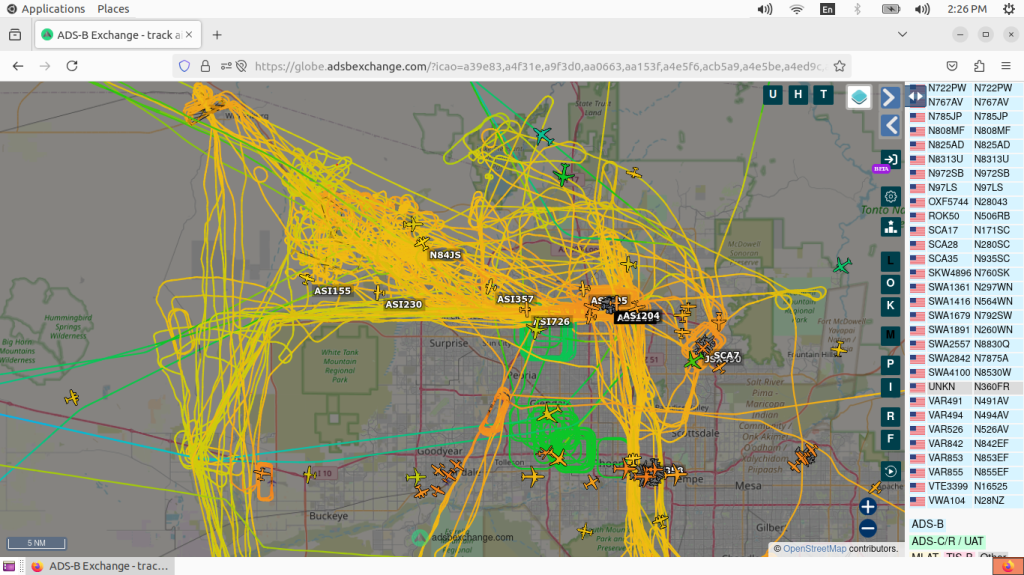Open the Firefox extensions puzzle icon
The width and height of the screenshot is (1024, 575).
click(979, 66)
